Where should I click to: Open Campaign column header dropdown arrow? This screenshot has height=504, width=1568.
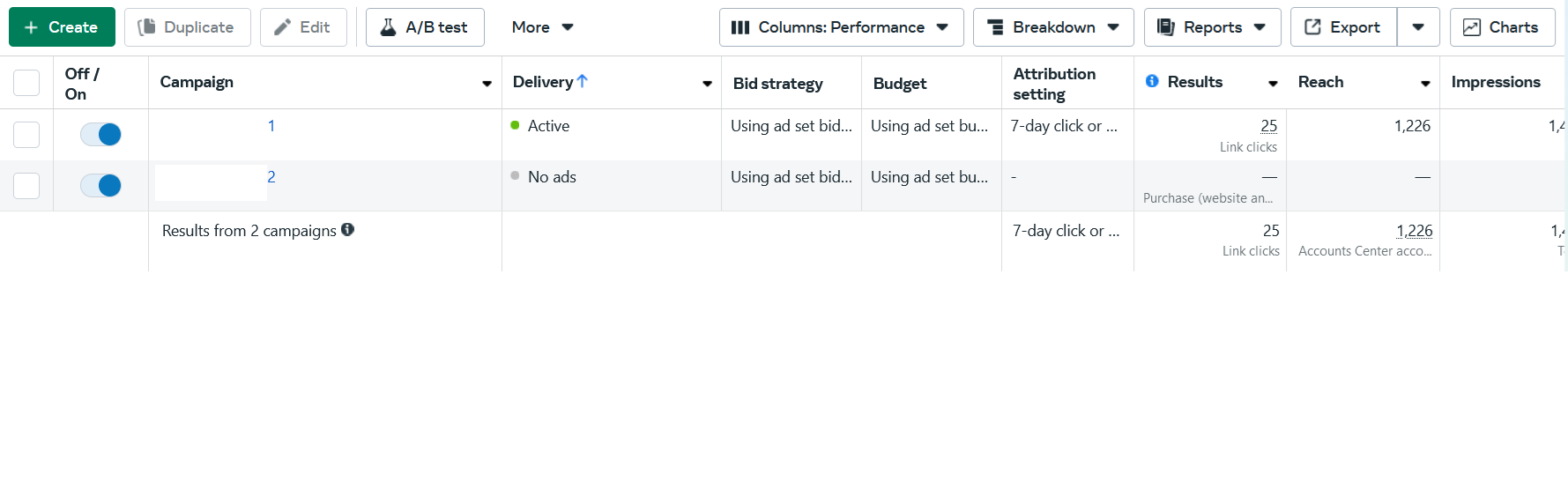pos(487,84)
